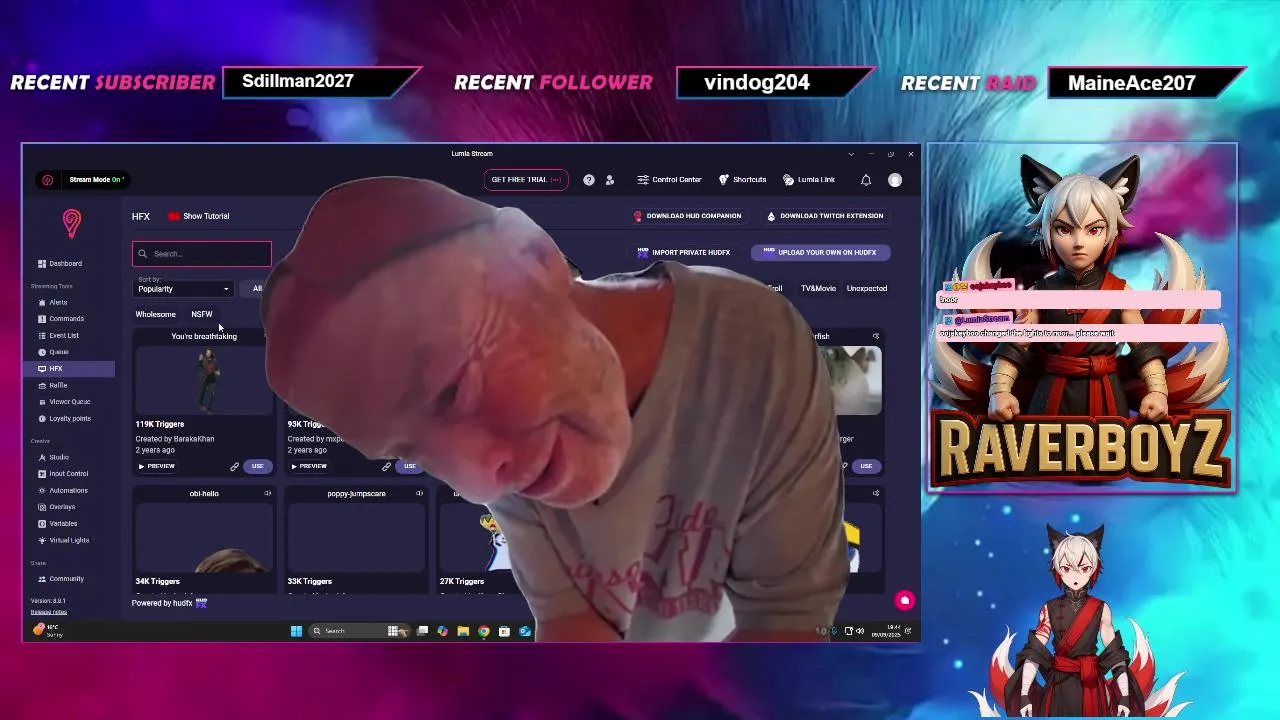1280x720 pixels.
Task: Select the NSFW filter tag
Action: point(202,314)
